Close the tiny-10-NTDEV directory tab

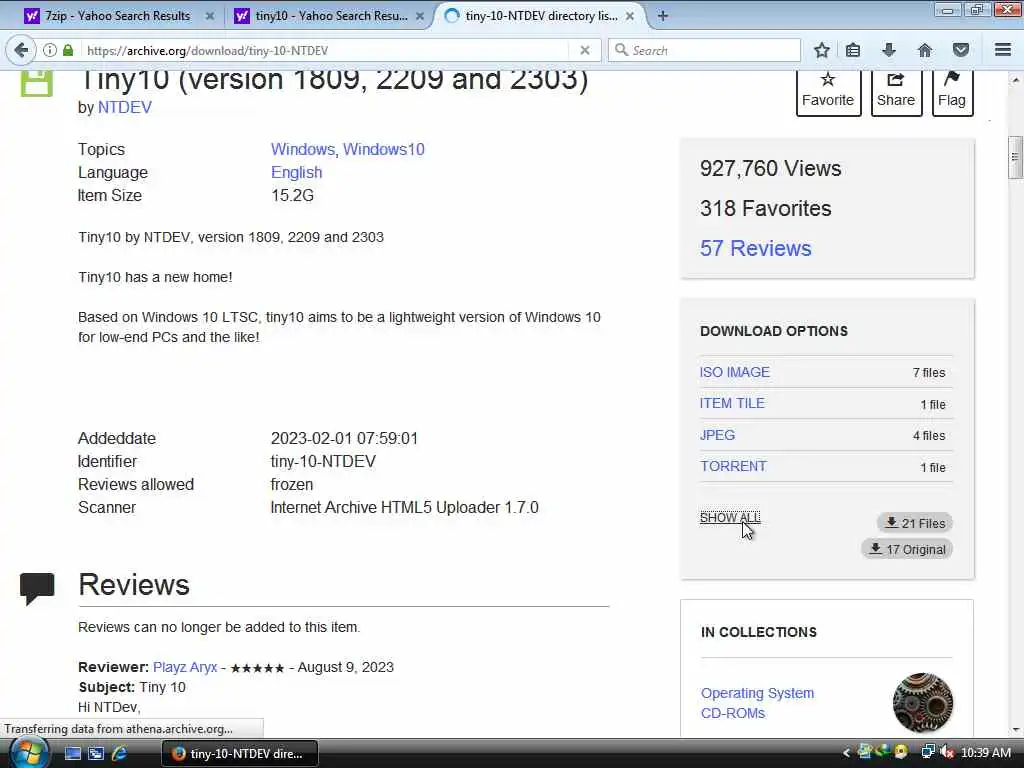[630, 16]
